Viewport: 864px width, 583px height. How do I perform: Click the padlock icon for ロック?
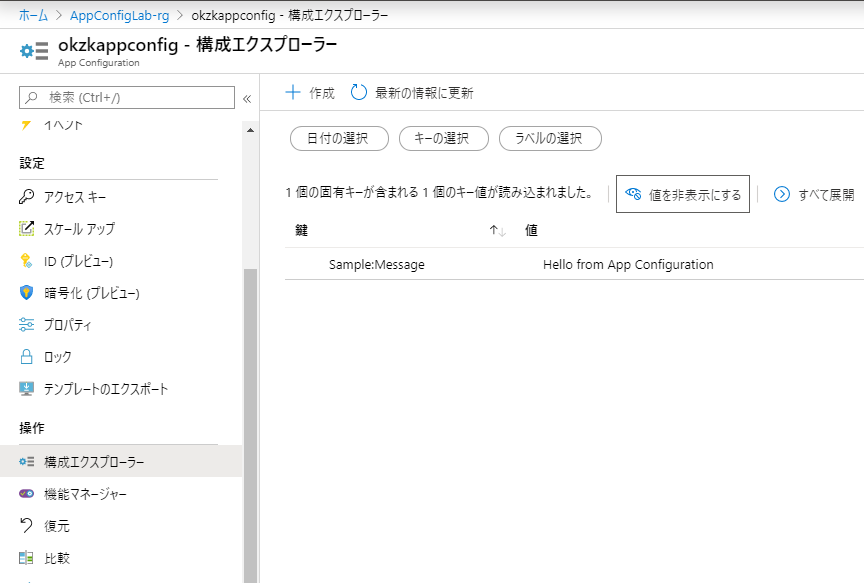pyautogui.click(x=26, y=357)
